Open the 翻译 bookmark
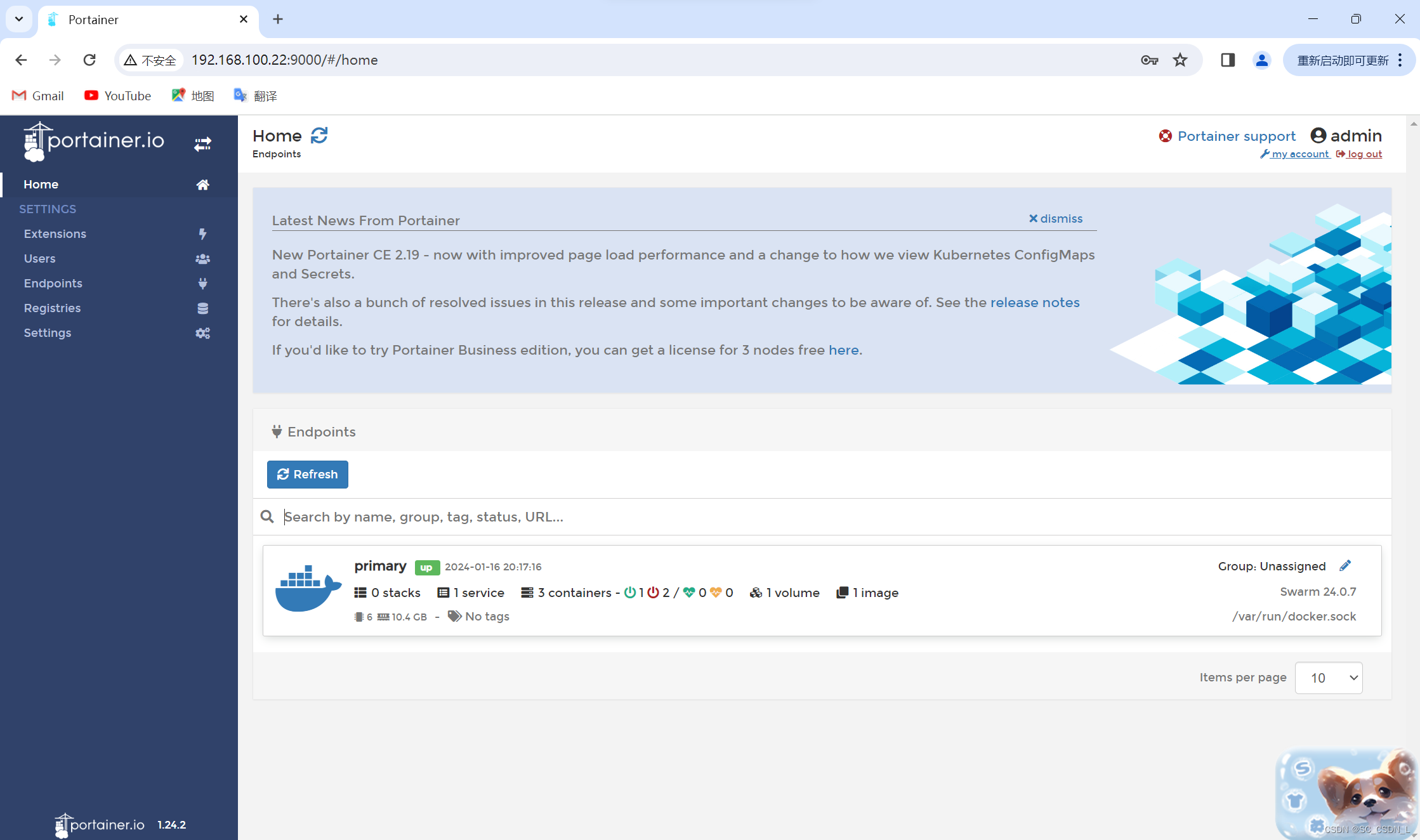 [256, 96]
